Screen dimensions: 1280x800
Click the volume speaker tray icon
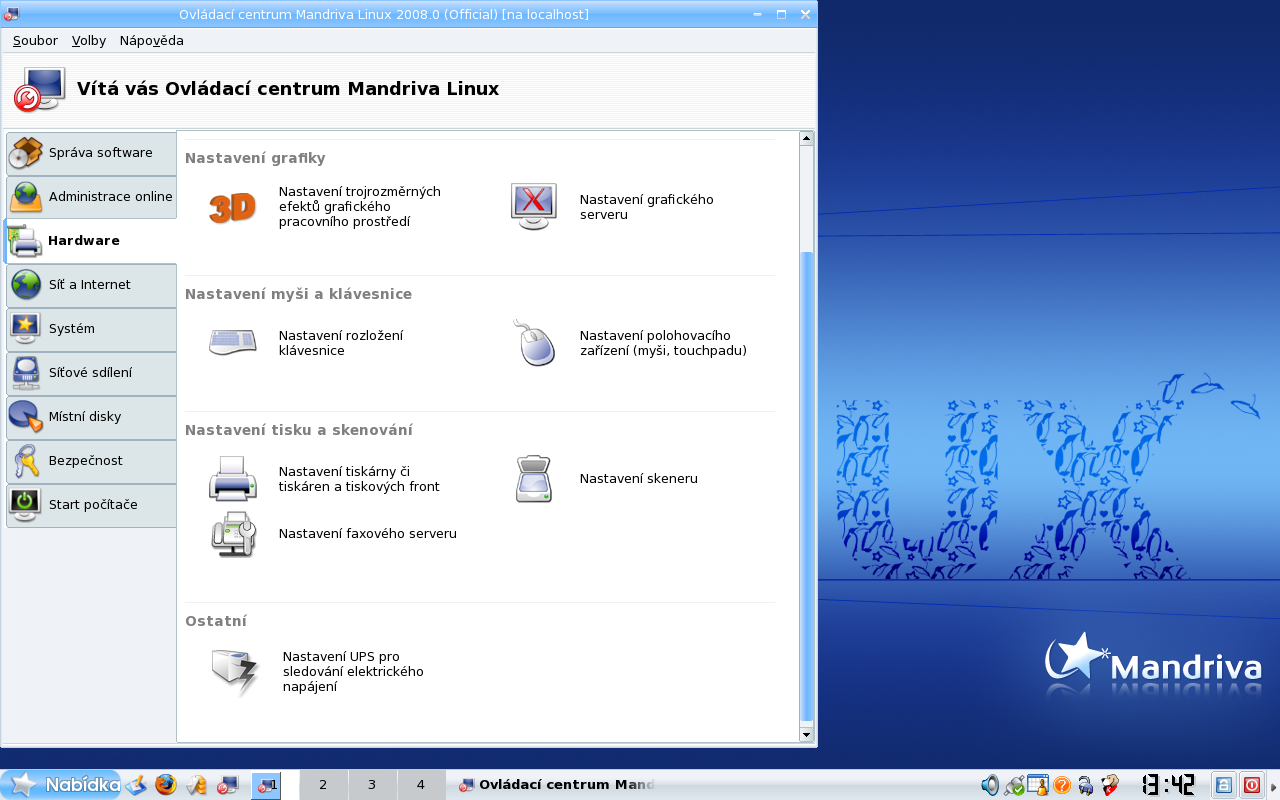(990, 785)
